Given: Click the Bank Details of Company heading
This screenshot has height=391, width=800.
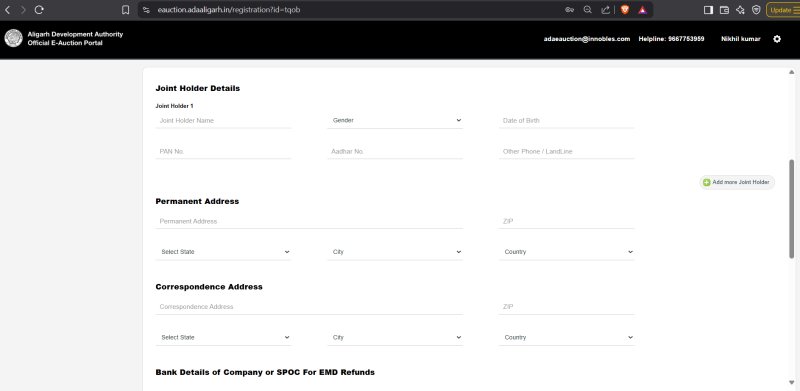Looking at the screenshot, I should coord(265,372).
